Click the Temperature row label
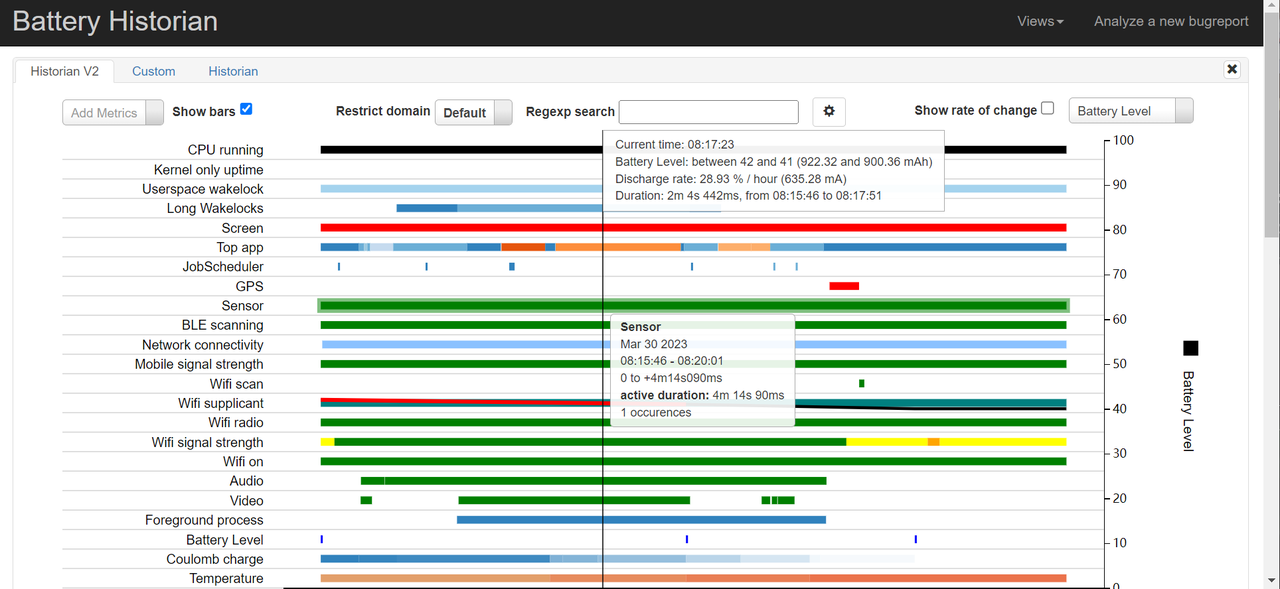Viewport: 1280px width, 589px height. 227,579
